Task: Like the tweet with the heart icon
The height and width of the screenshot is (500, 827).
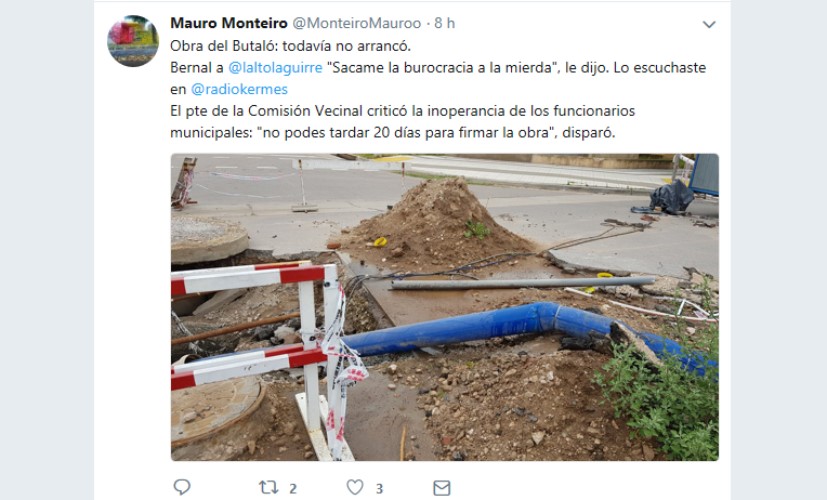Action: 355,487
